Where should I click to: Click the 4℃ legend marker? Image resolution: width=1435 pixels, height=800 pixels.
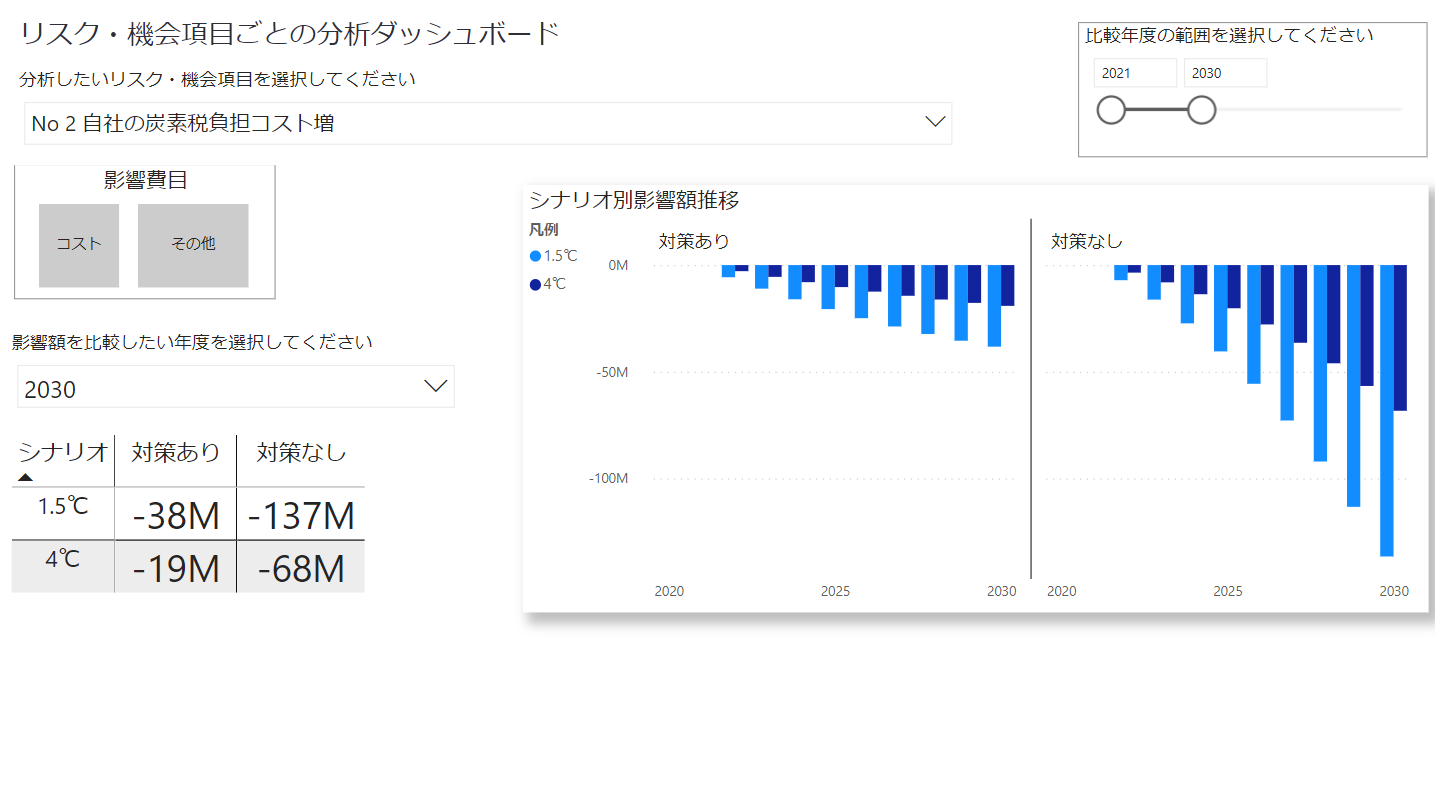(x=535, y=284)
